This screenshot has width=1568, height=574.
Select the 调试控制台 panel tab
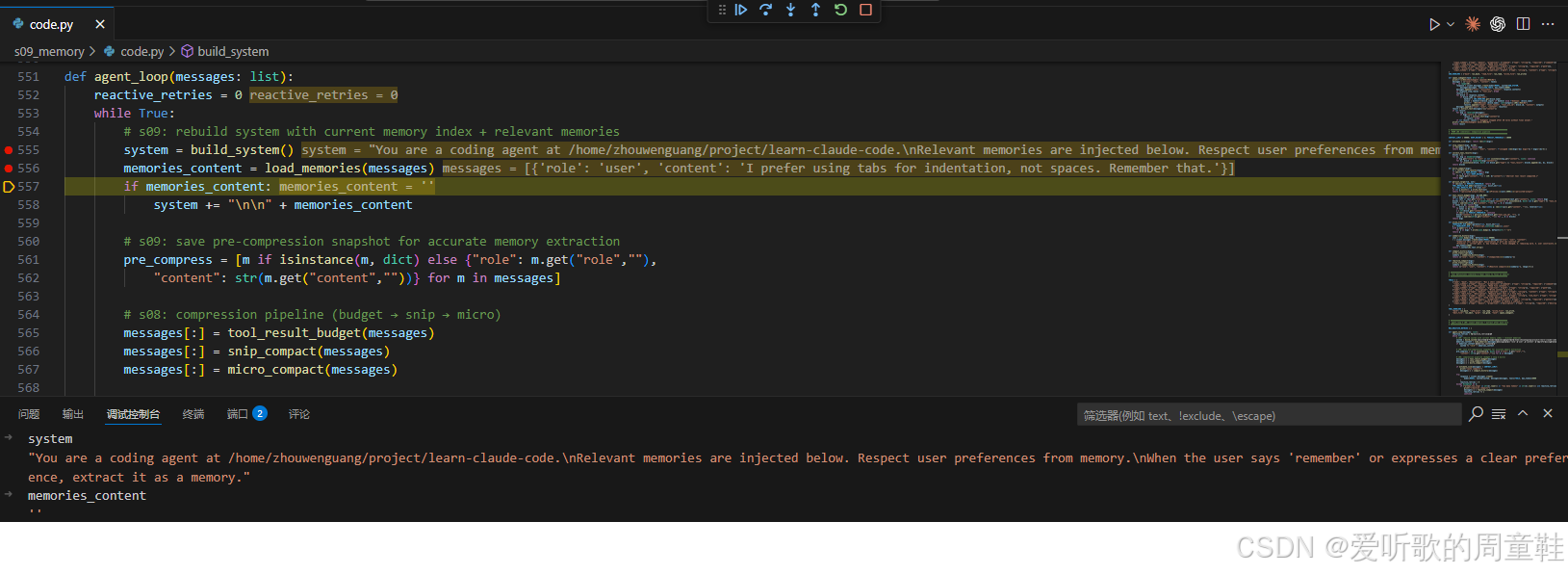(133, 414)
